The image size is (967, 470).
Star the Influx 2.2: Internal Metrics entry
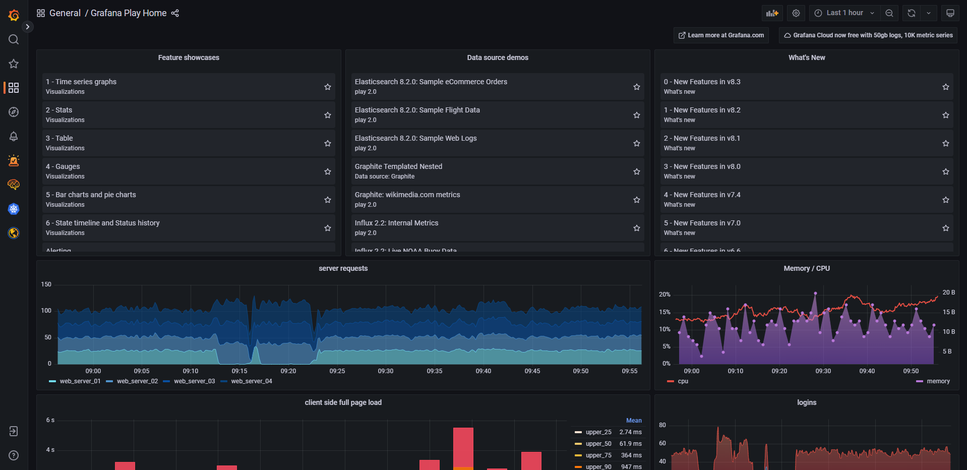point(636,228)
